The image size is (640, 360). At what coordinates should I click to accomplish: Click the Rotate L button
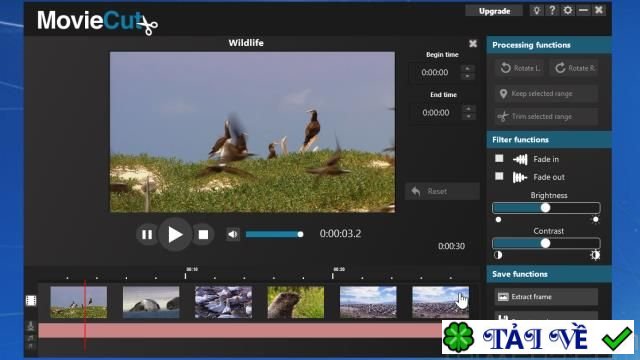coord(520,68)
